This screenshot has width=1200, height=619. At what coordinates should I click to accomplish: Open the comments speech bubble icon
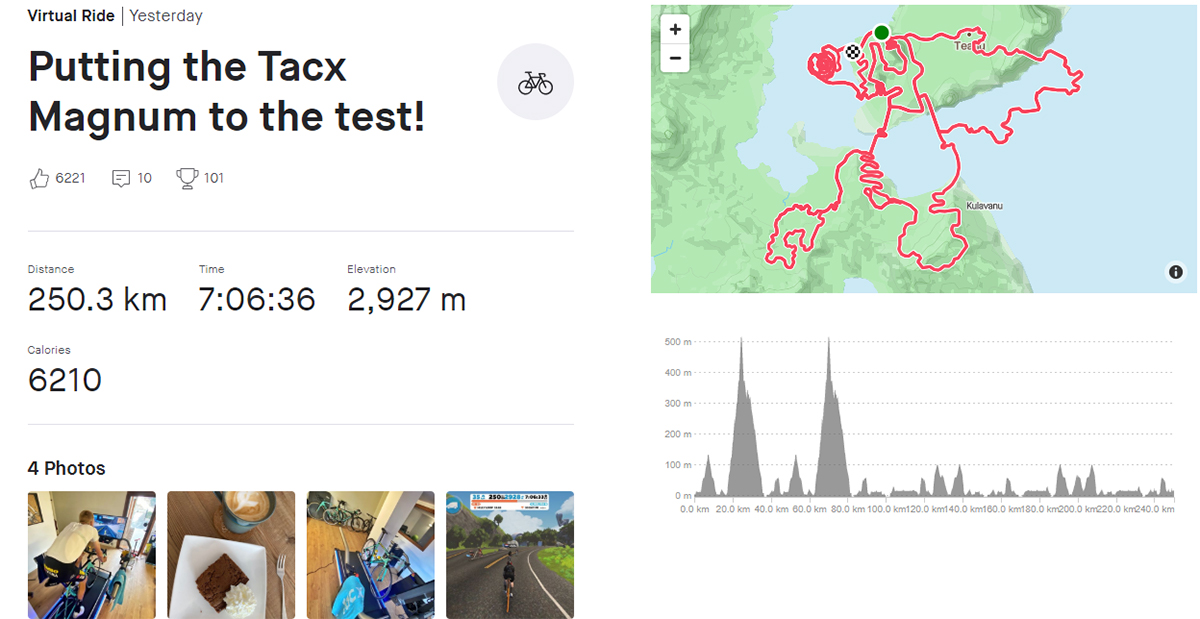(x=121, y=179)
